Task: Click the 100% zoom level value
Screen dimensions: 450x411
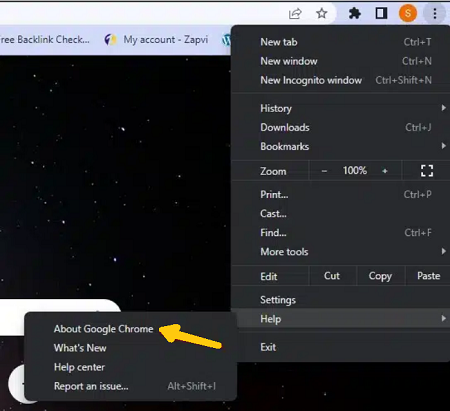Action: tap(355, 171)
